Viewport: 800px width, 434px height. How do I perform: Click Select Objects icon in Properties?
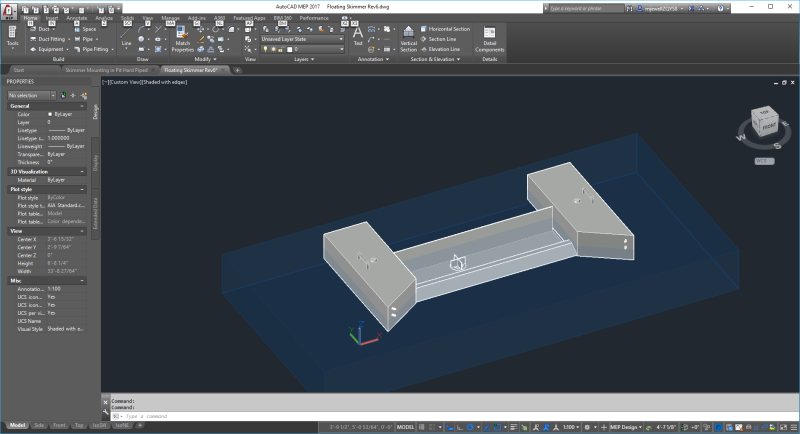pos(73,95)
